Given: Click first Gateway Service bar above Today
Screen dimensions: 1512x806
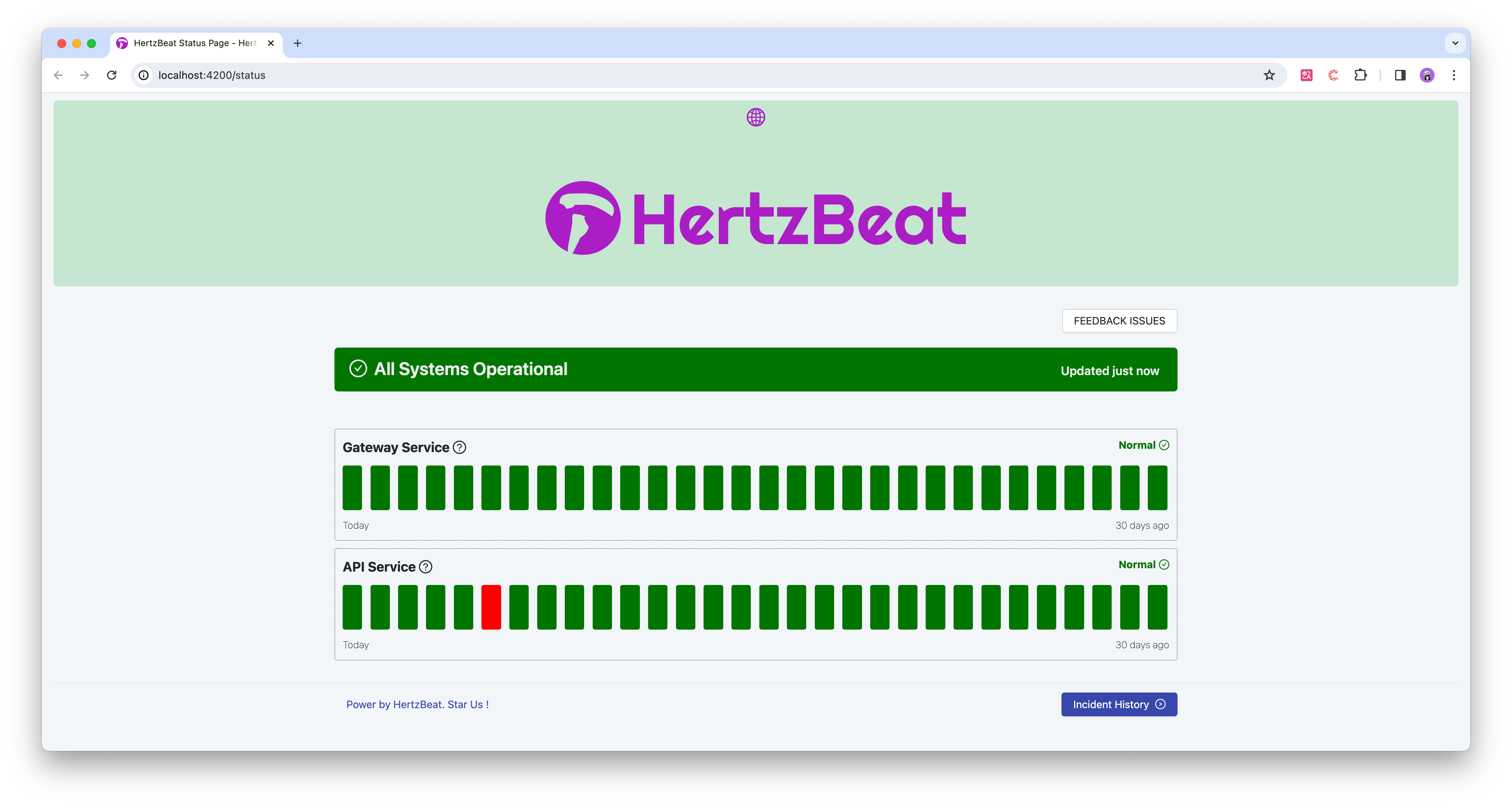Looking at the screenshot, I should pos(352,487).
